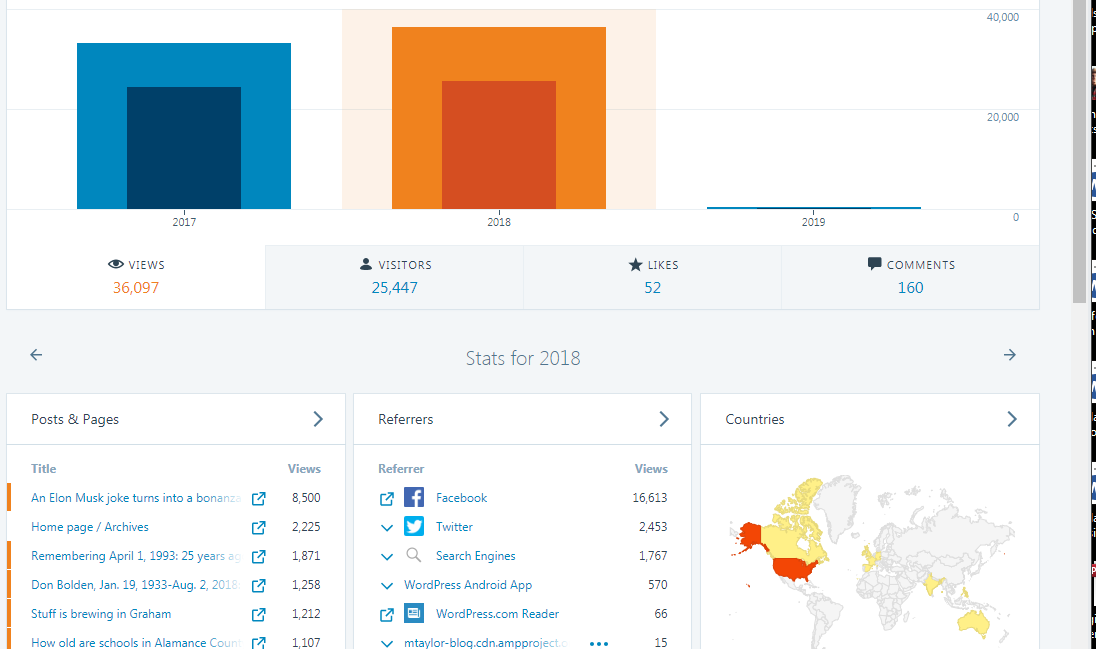Open the Posts & Pages panel chevron
This screenshot has width=1096, height=649.
pyautogui.click(x=318, y=419)
